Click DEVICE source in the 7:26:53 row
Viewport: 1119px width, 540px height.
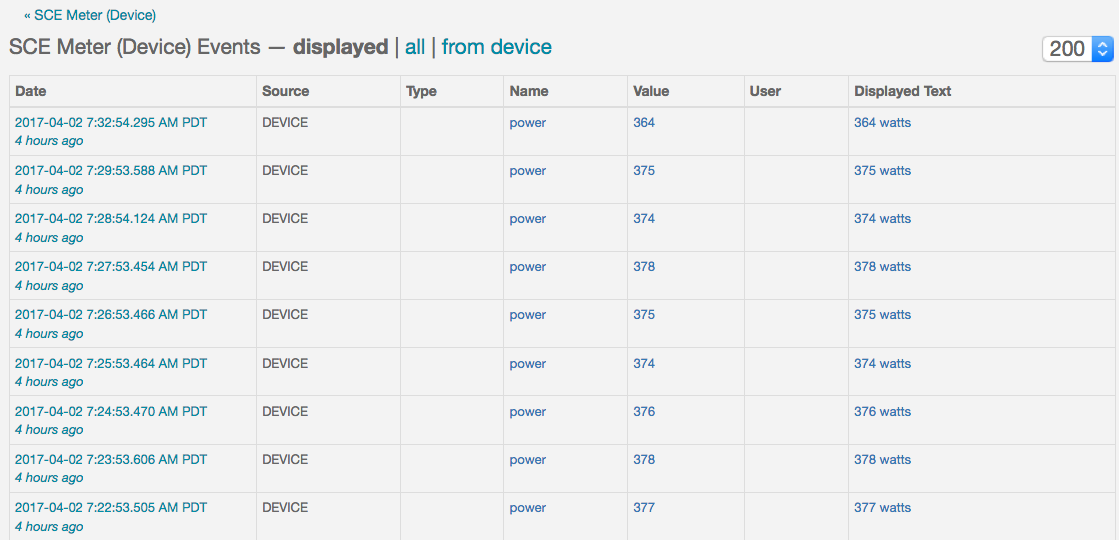tap(285, 315)
